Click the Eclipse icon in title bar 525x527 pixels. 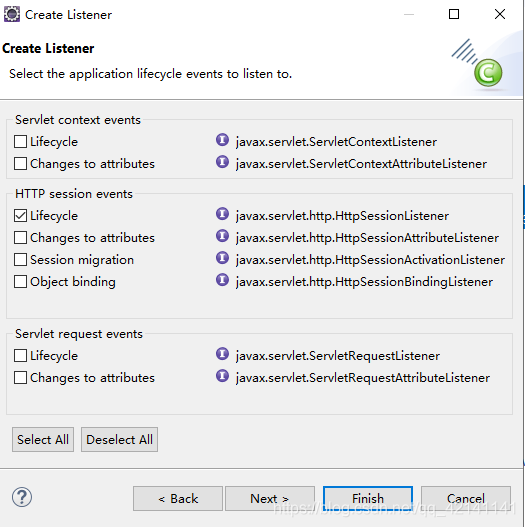(x=12, y=14)
